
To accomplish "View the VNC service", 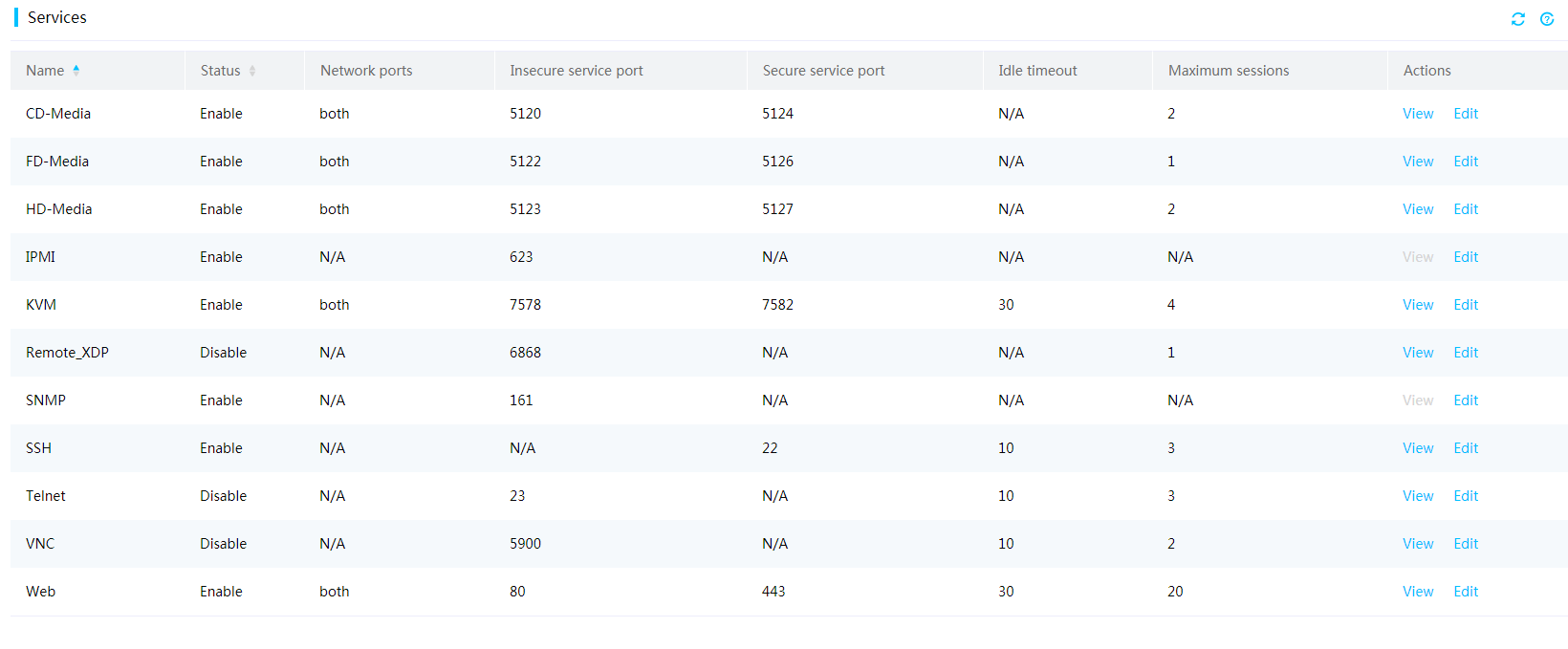I will (x=1418, y=544).
